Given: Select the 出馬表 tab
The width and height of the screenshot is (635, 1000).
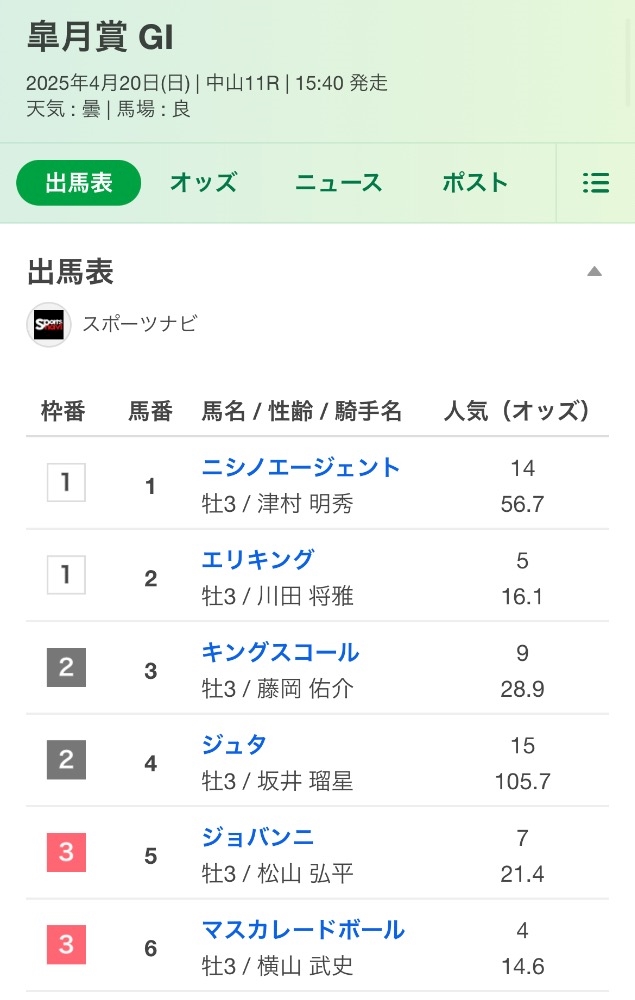Looking at the screenshot, I should pyautogui.click(x=78, y=183).
